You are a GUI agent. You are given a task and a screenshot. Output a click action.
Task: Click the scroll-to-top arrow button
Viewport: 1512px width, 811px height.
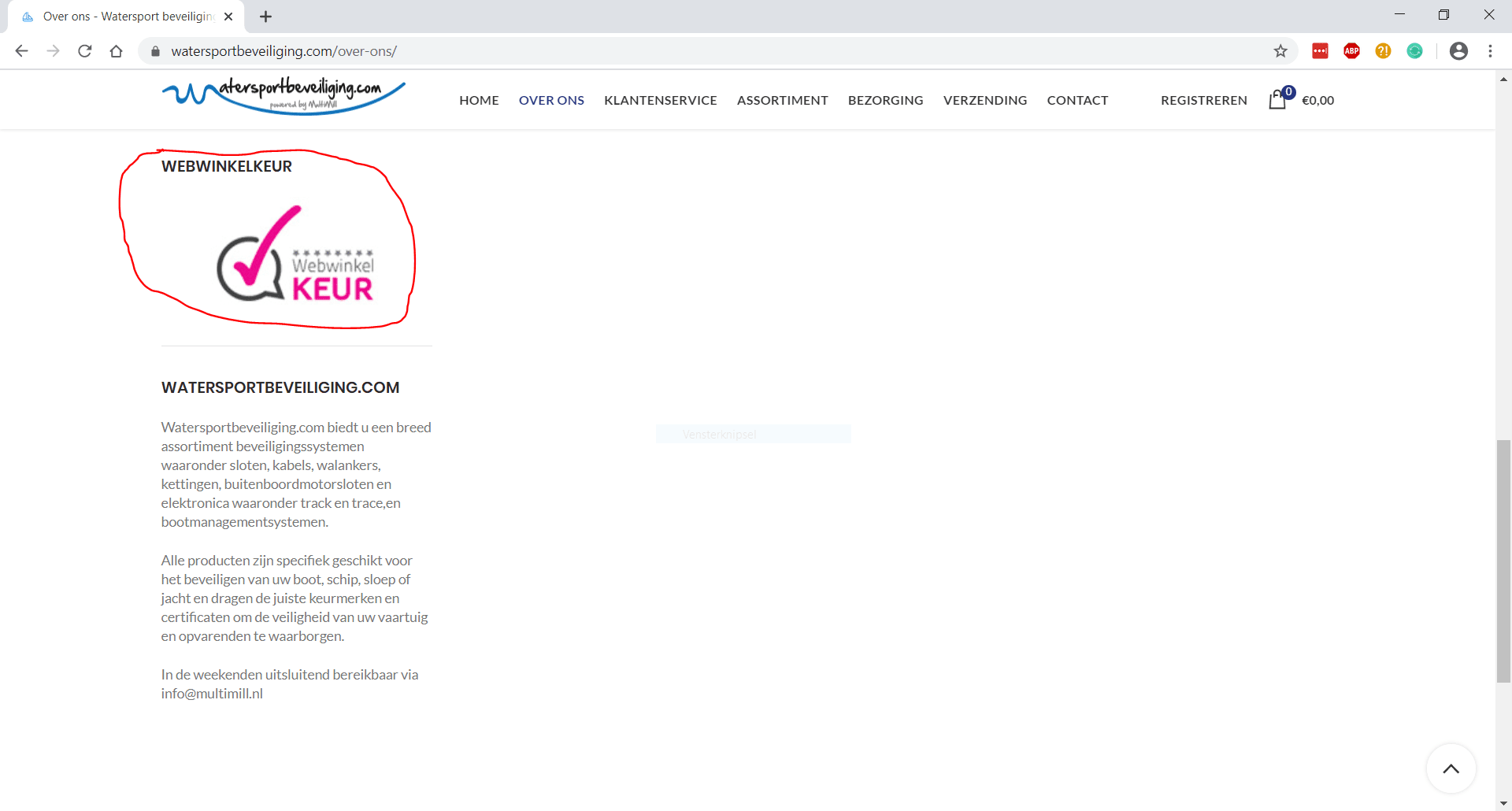[1451, 768]
